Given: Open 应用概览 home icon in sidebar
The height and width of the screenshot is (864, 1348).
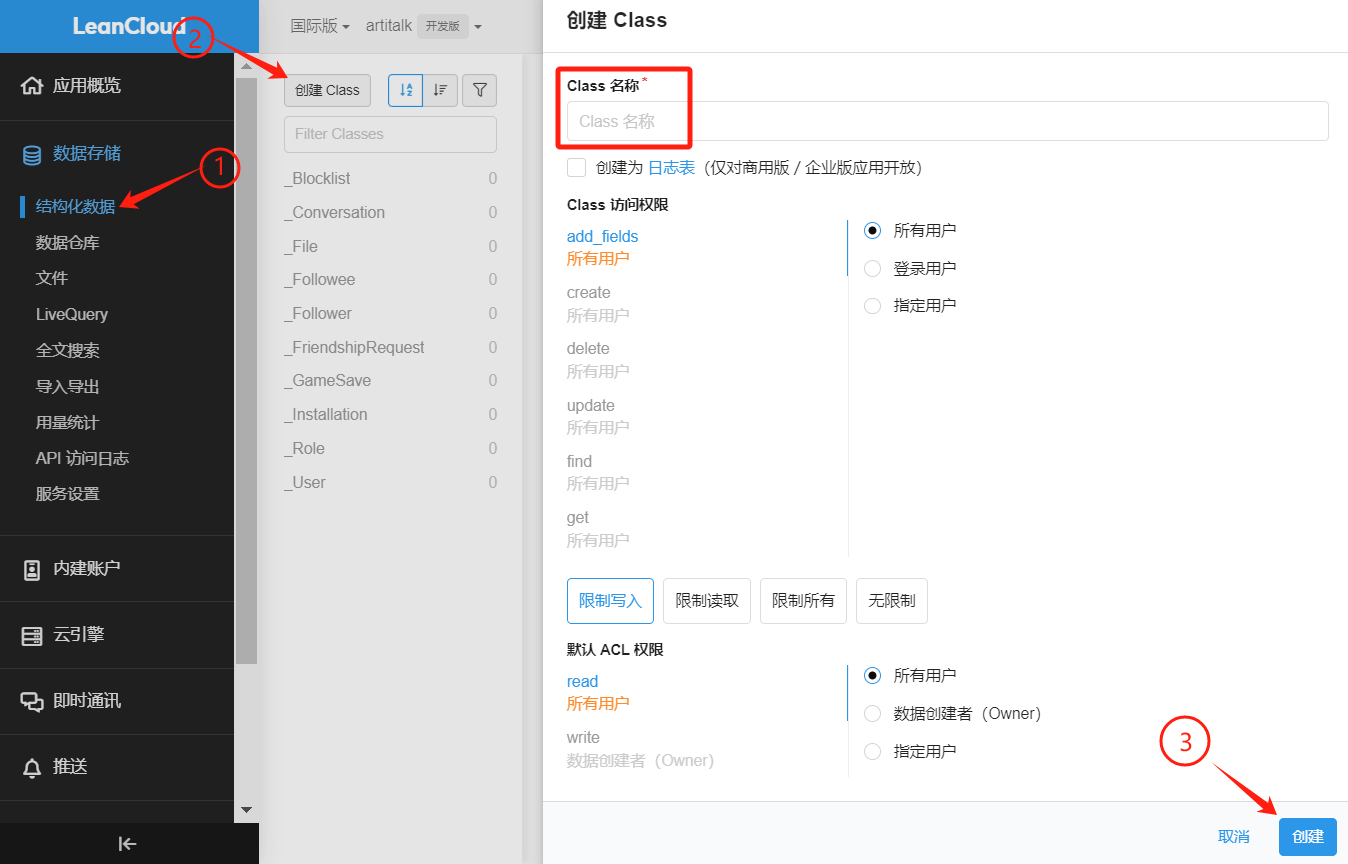Looking at the screenshot, I should tap(32, 85).
